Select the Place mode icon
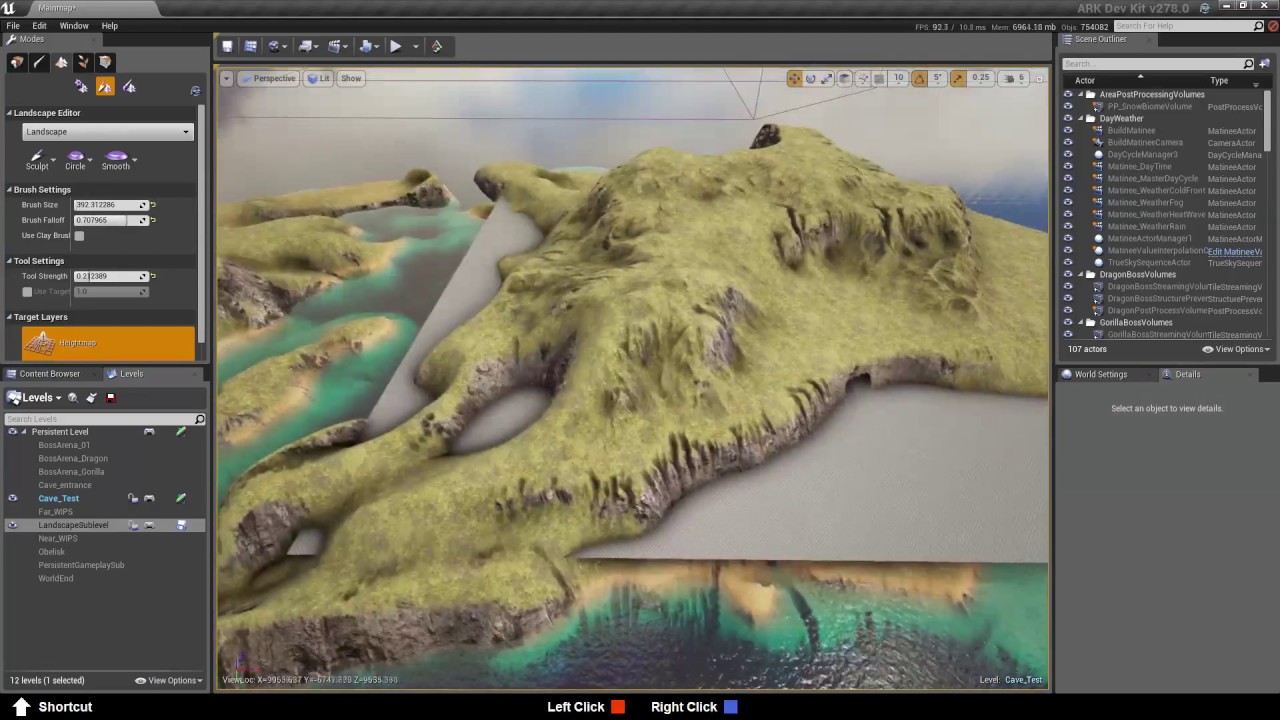 click(17, 62)
